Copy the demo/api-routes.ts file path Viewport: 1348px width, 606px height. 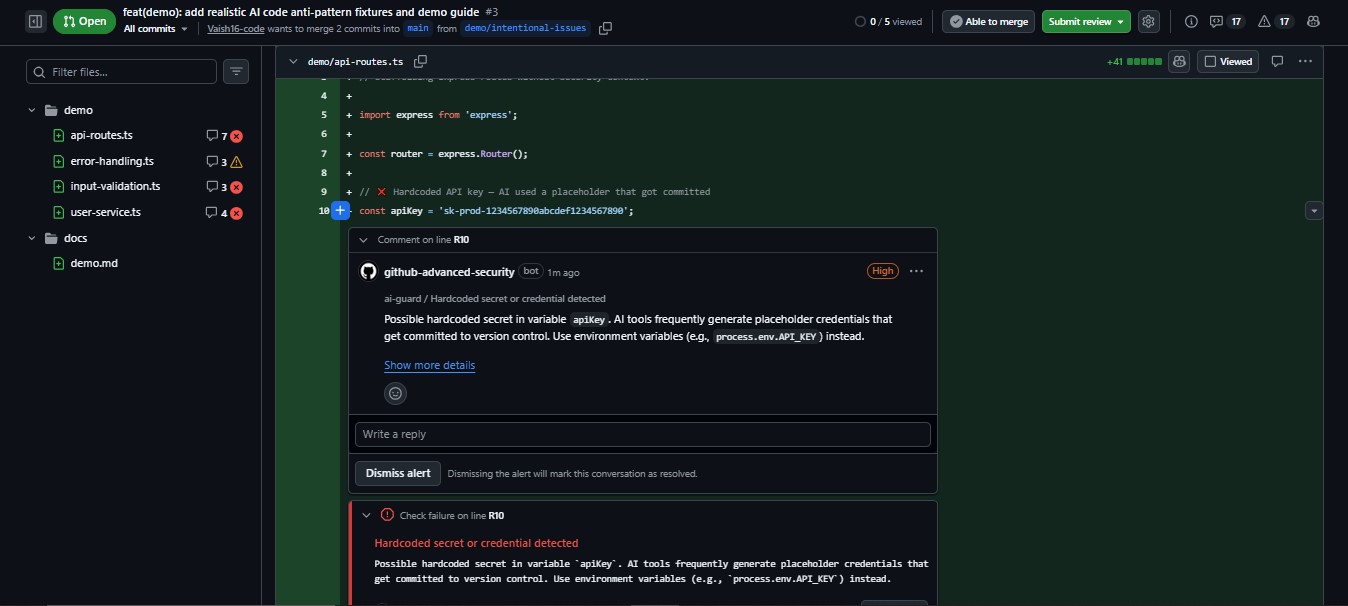tap(421, 61)
